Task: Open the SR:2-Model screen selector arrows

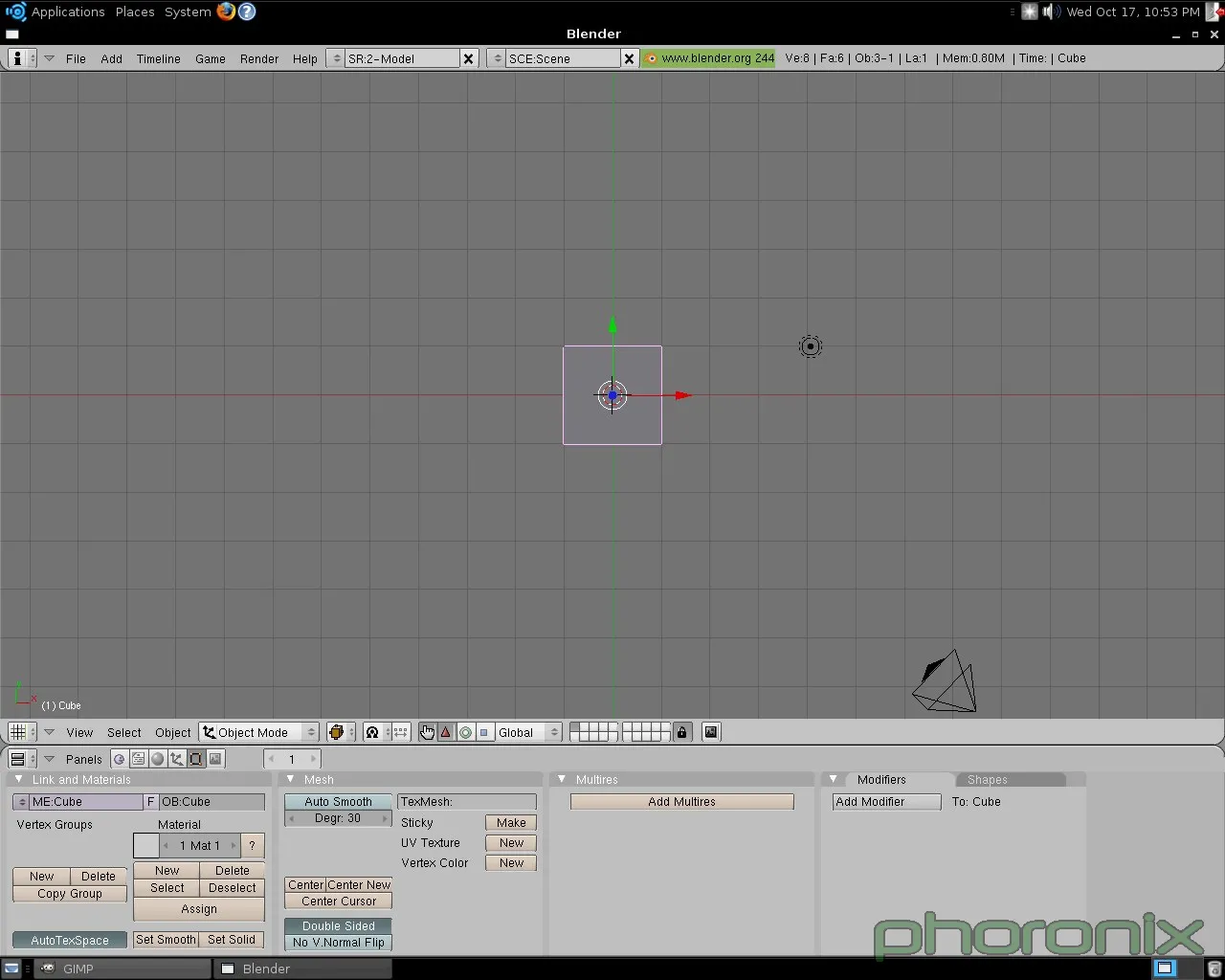Action: coord(335,58)
